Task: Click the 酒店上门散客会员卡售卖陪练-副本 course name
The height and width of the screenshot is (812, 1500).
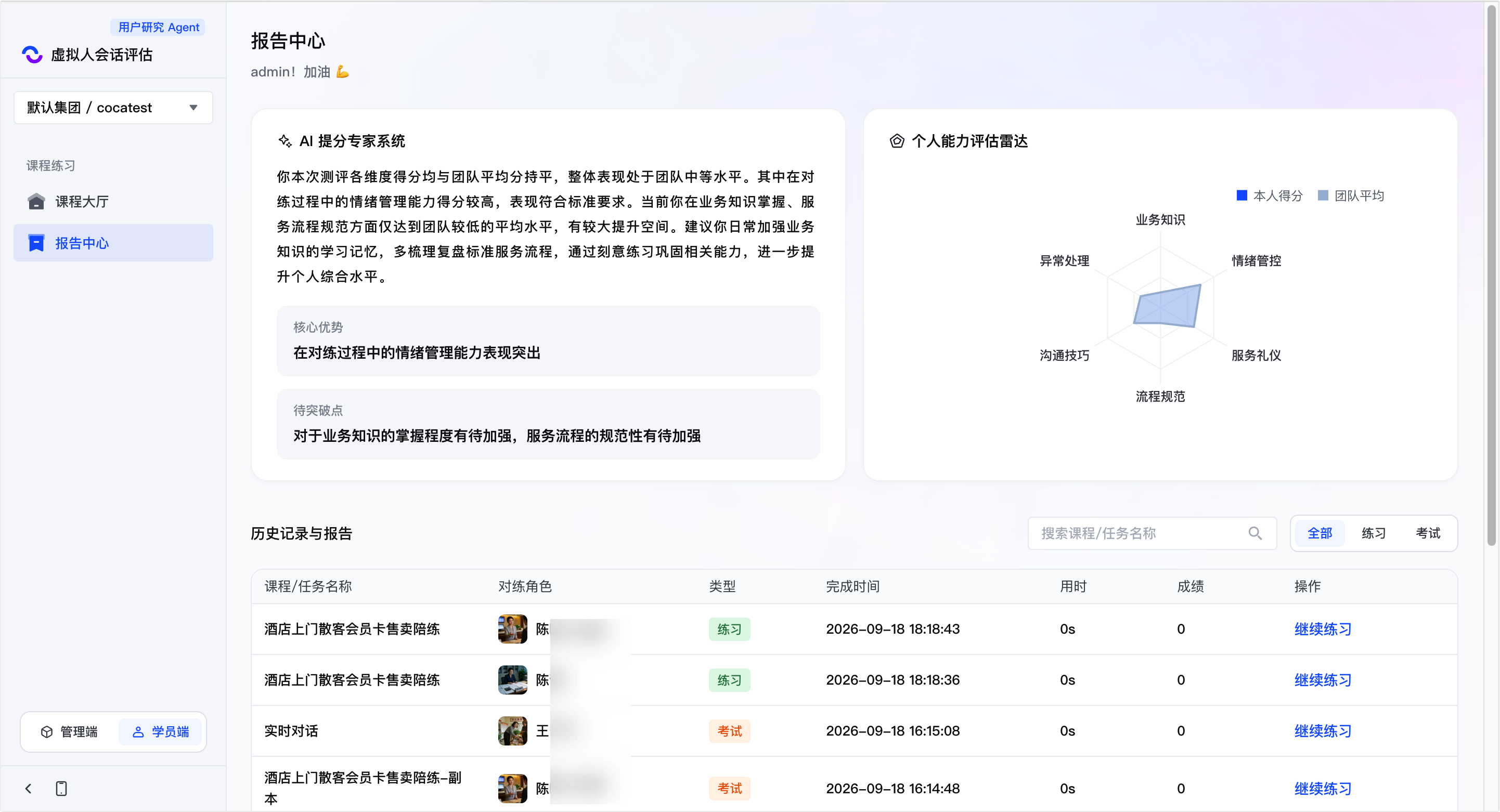Action: click(x=363, y=788)
